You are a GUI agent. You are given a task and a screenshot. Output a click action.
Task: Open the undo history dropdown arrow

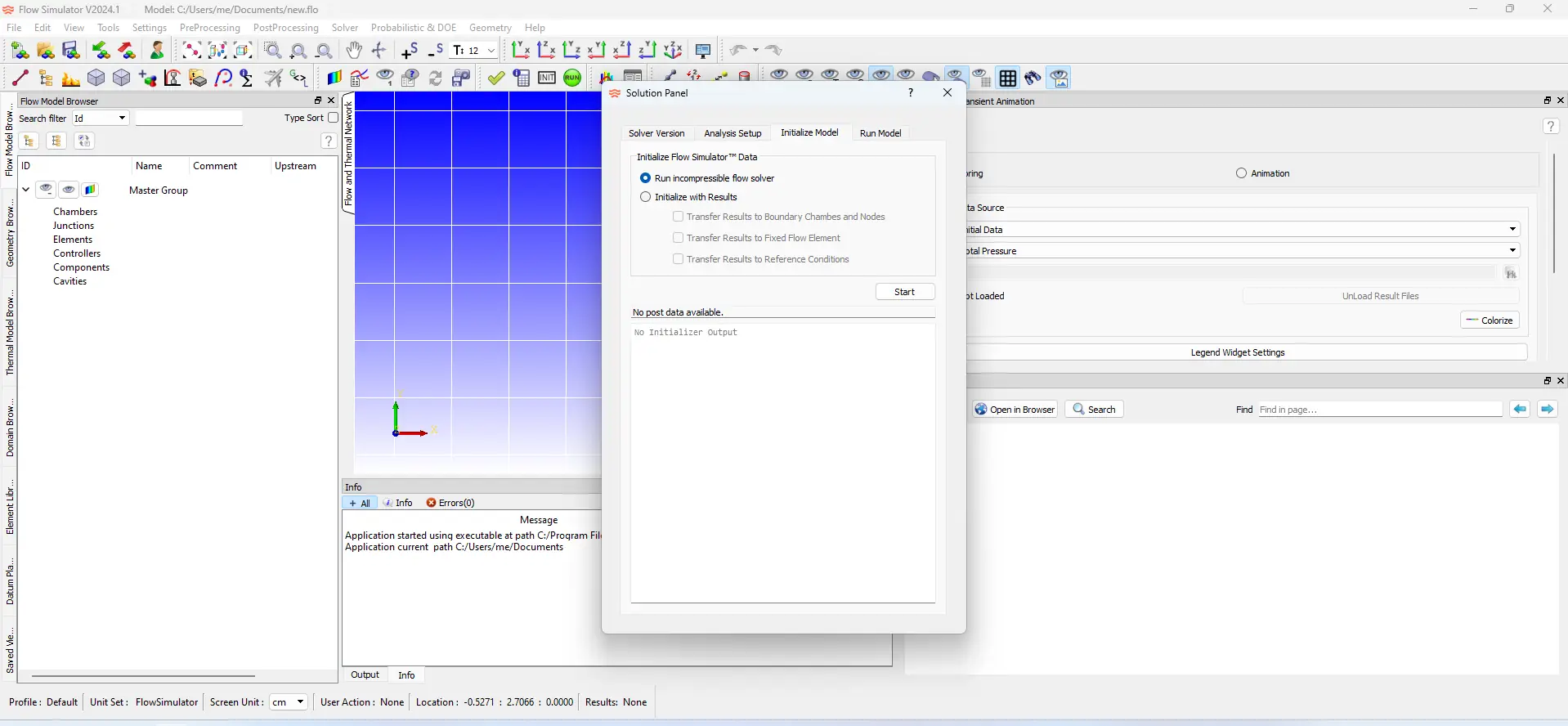click(755, 51)
